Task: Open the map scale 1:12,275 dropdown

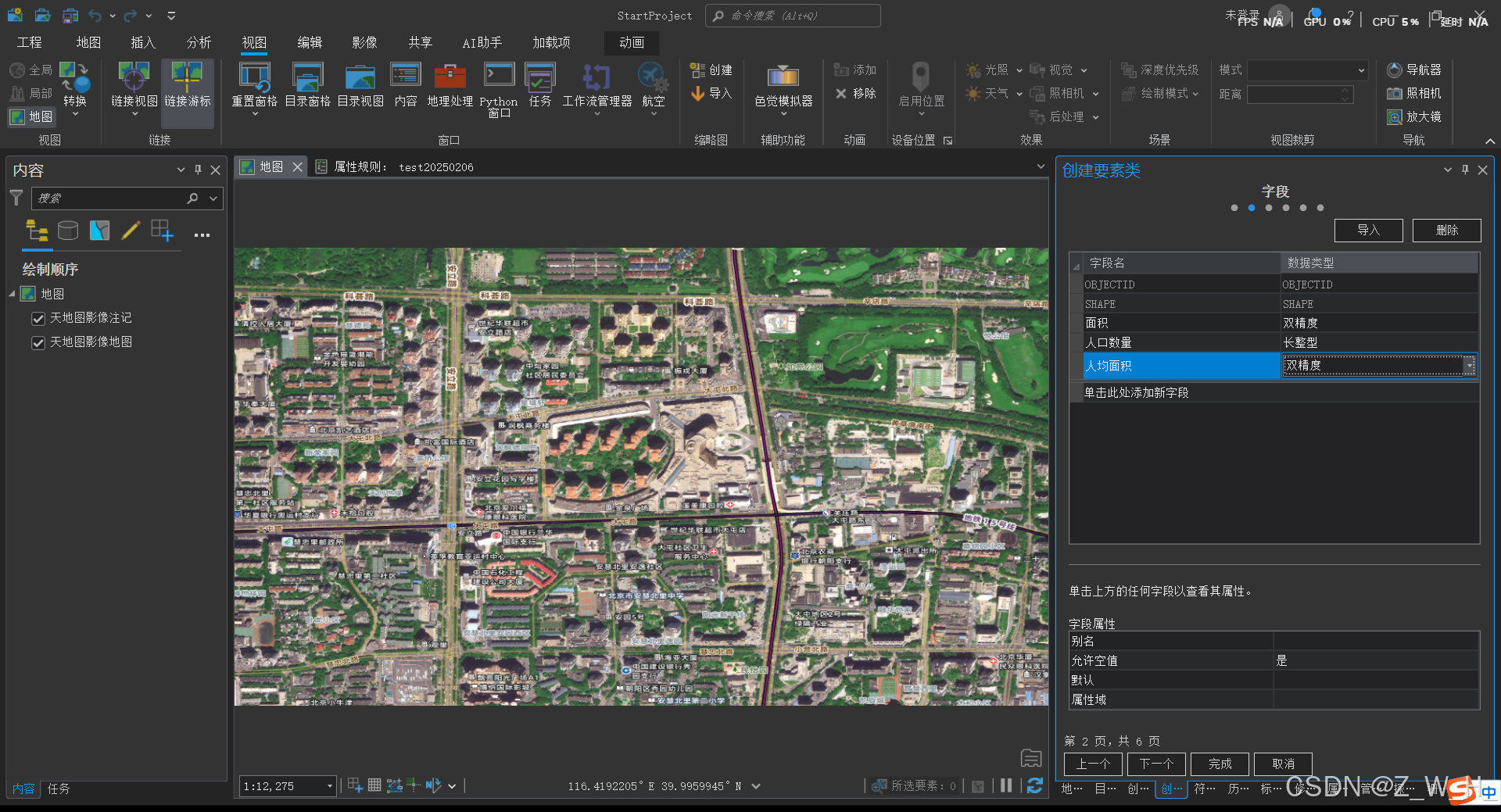Action: (329, 786)
